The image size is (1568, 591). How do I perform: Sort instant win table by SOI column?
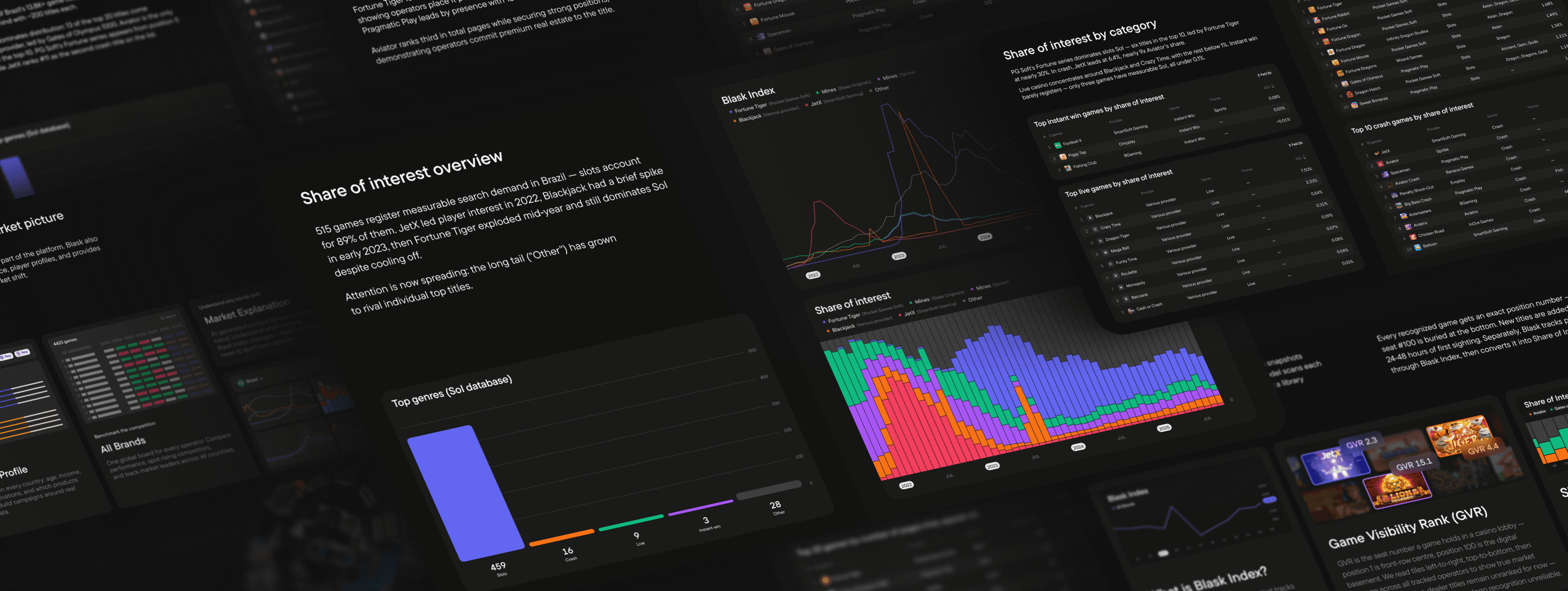(x=1269, y=86)
